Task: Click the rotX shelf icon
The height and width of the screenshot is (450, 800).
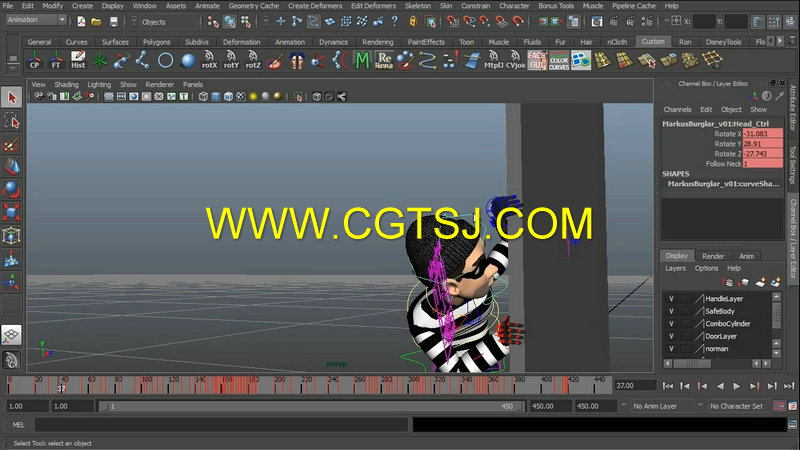Action: [209, 60]
